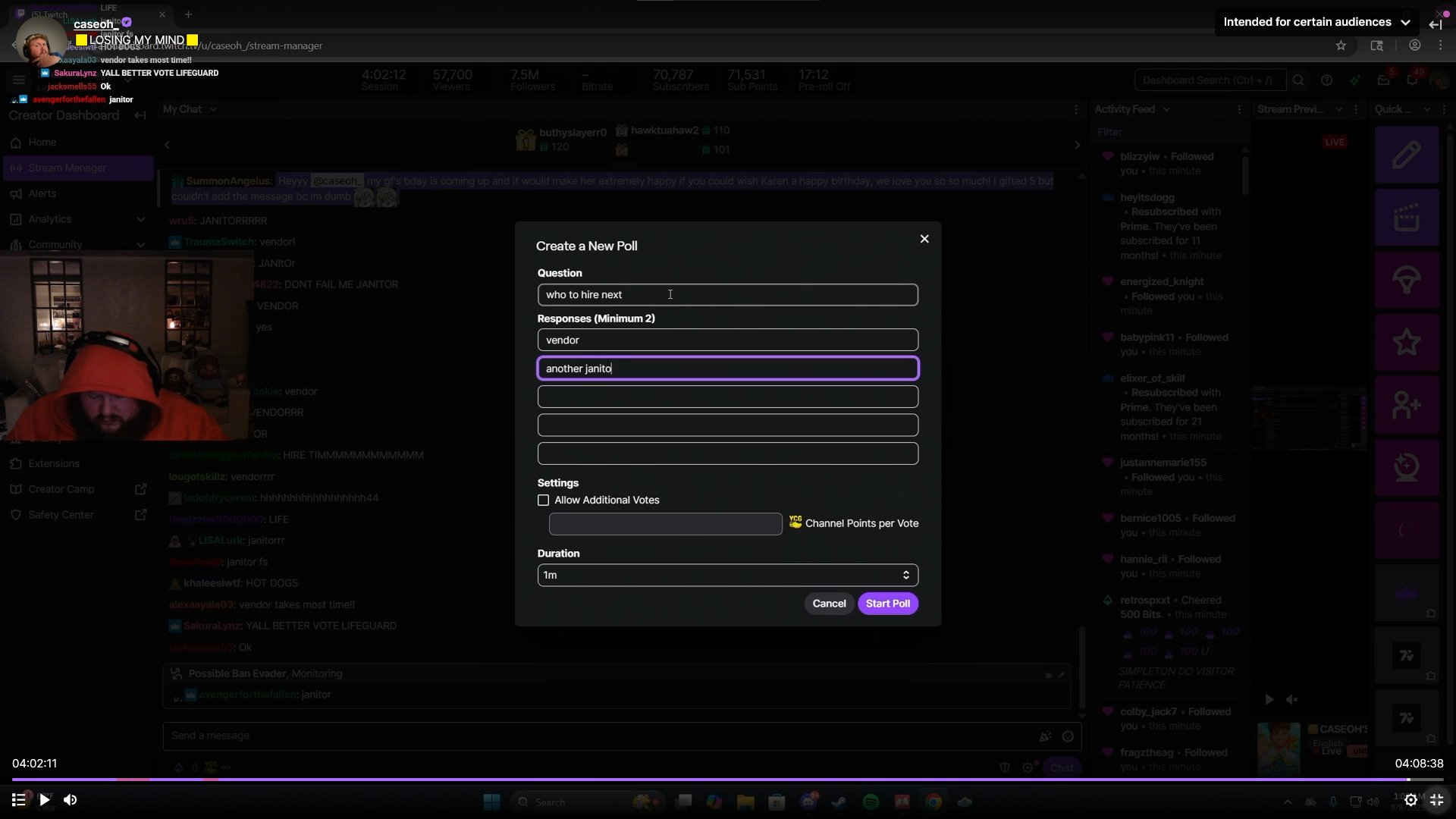Click the star quick action tile
The image size is (1456, 819).
[x=1406, y=342]
